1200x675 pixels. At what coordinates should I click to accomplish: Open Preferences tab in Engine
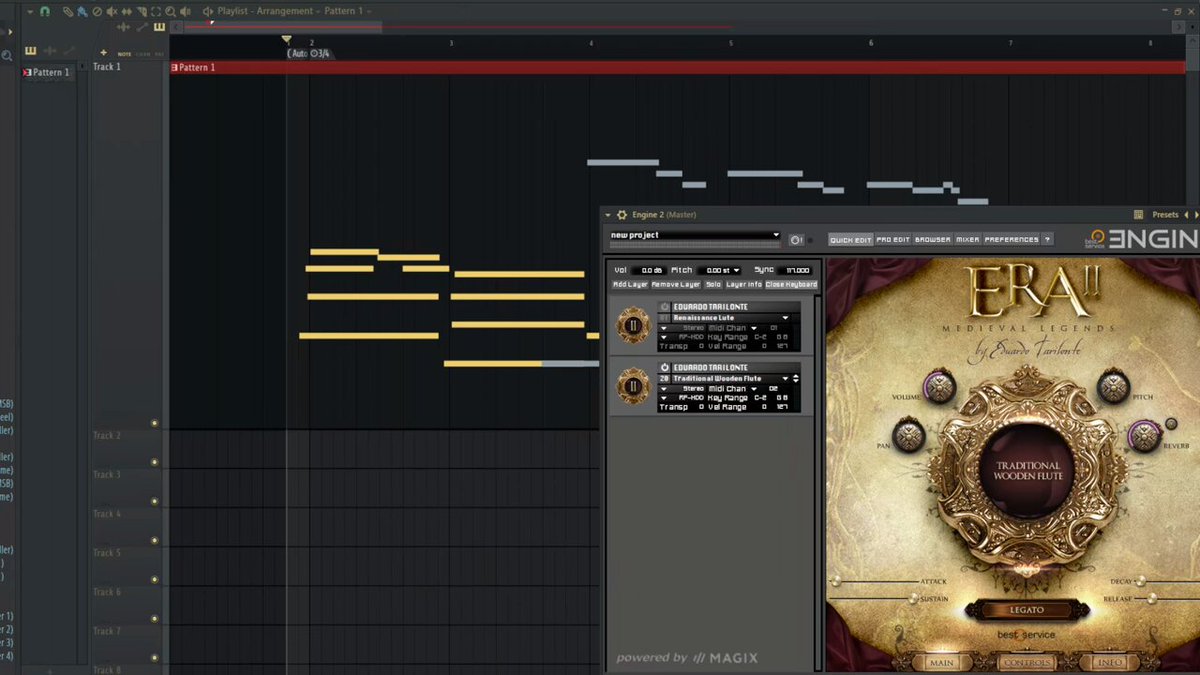point(1011,240)
